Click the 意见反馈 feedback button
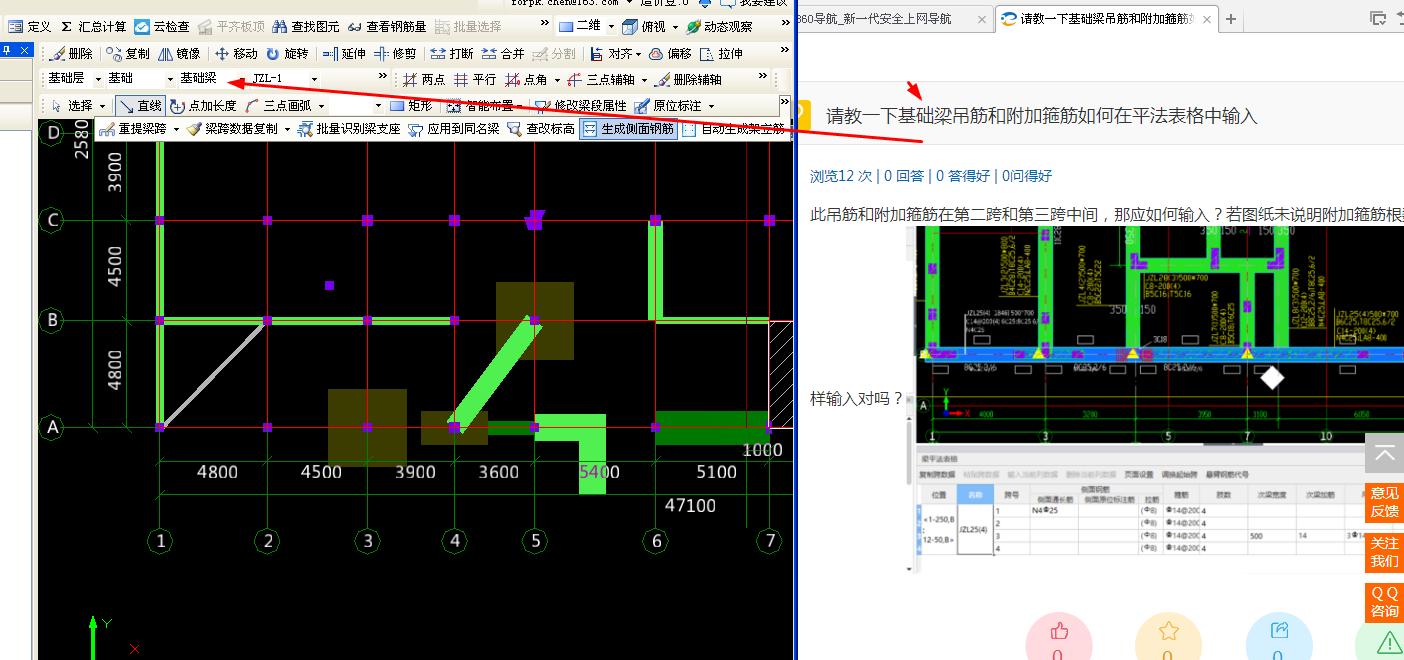 [1384, 502]
